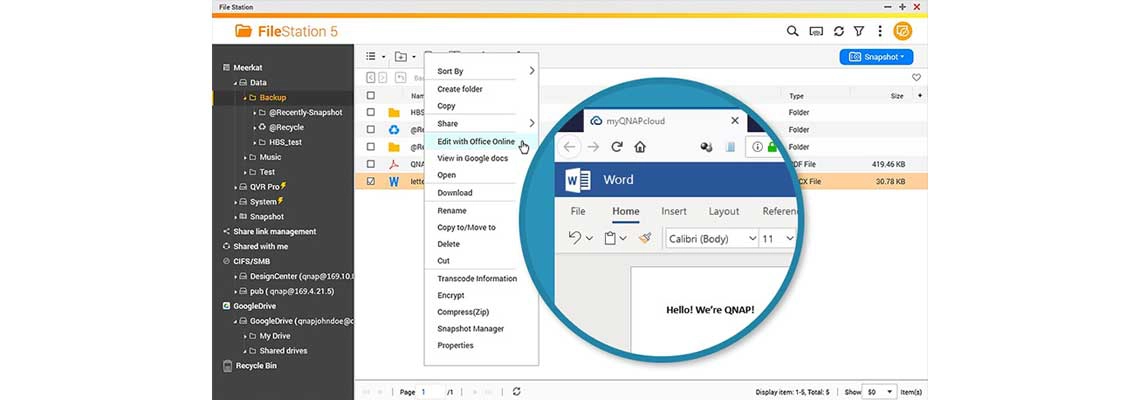The width and height of the screenshot is (1140, 400).
Task: Switch to Word Insert tab
Action: click(x=673, y=211)
